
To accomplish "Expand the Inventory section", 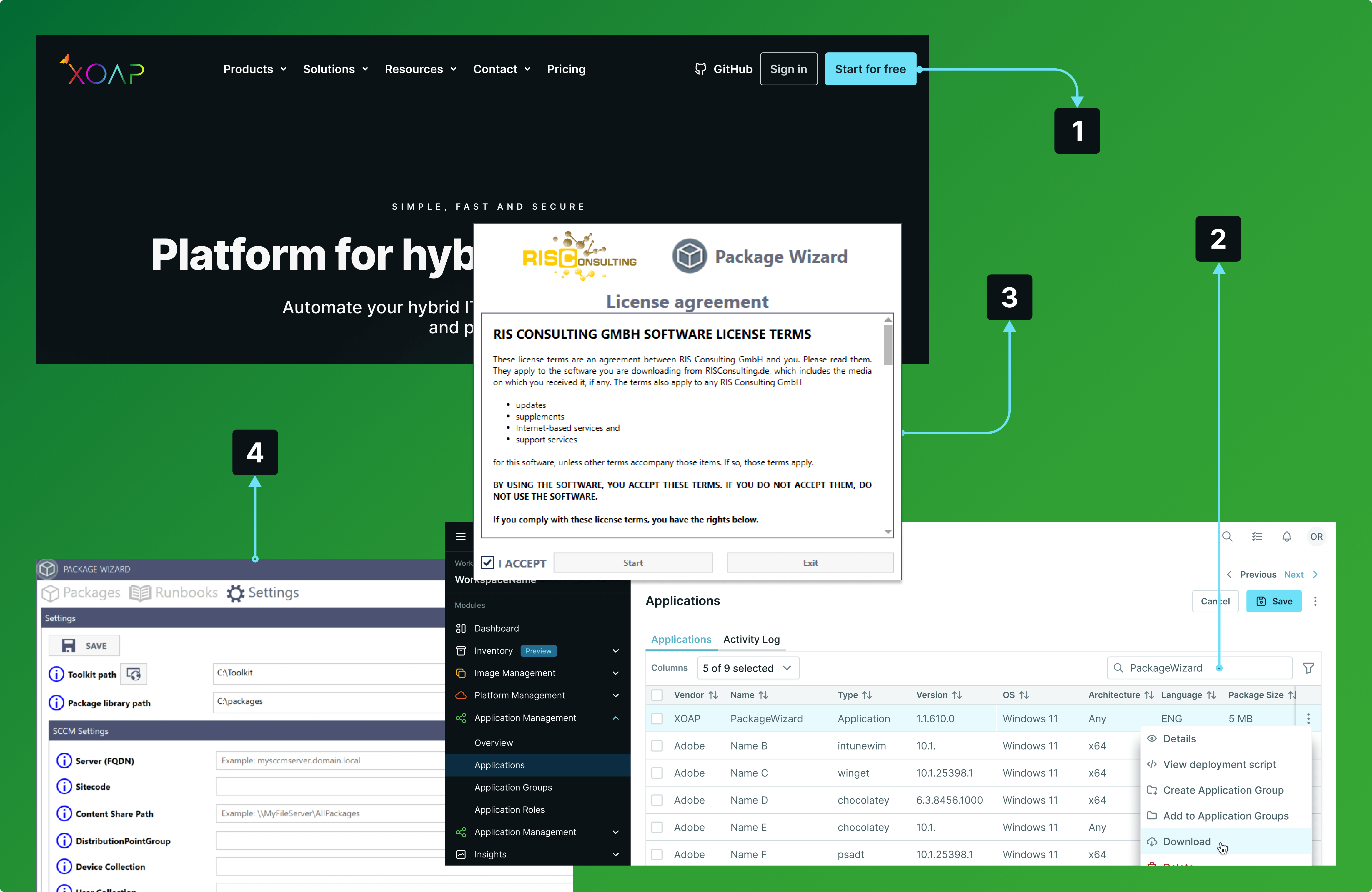I will click(616, 651).
